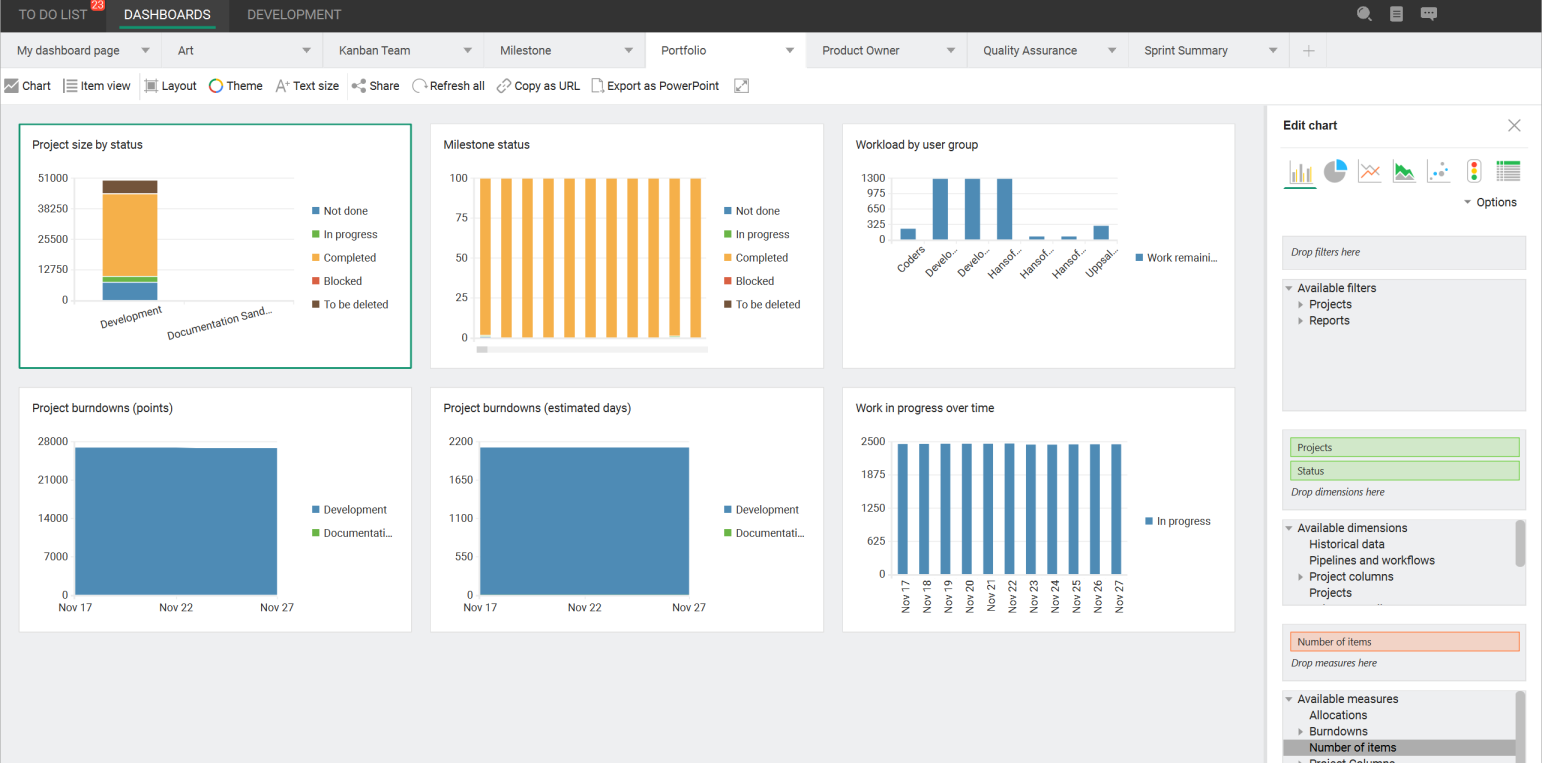The width and height of the screenshot is (1542, 763).
Task: Select the traffic light chart type icon
Action: click(1474, 171)
